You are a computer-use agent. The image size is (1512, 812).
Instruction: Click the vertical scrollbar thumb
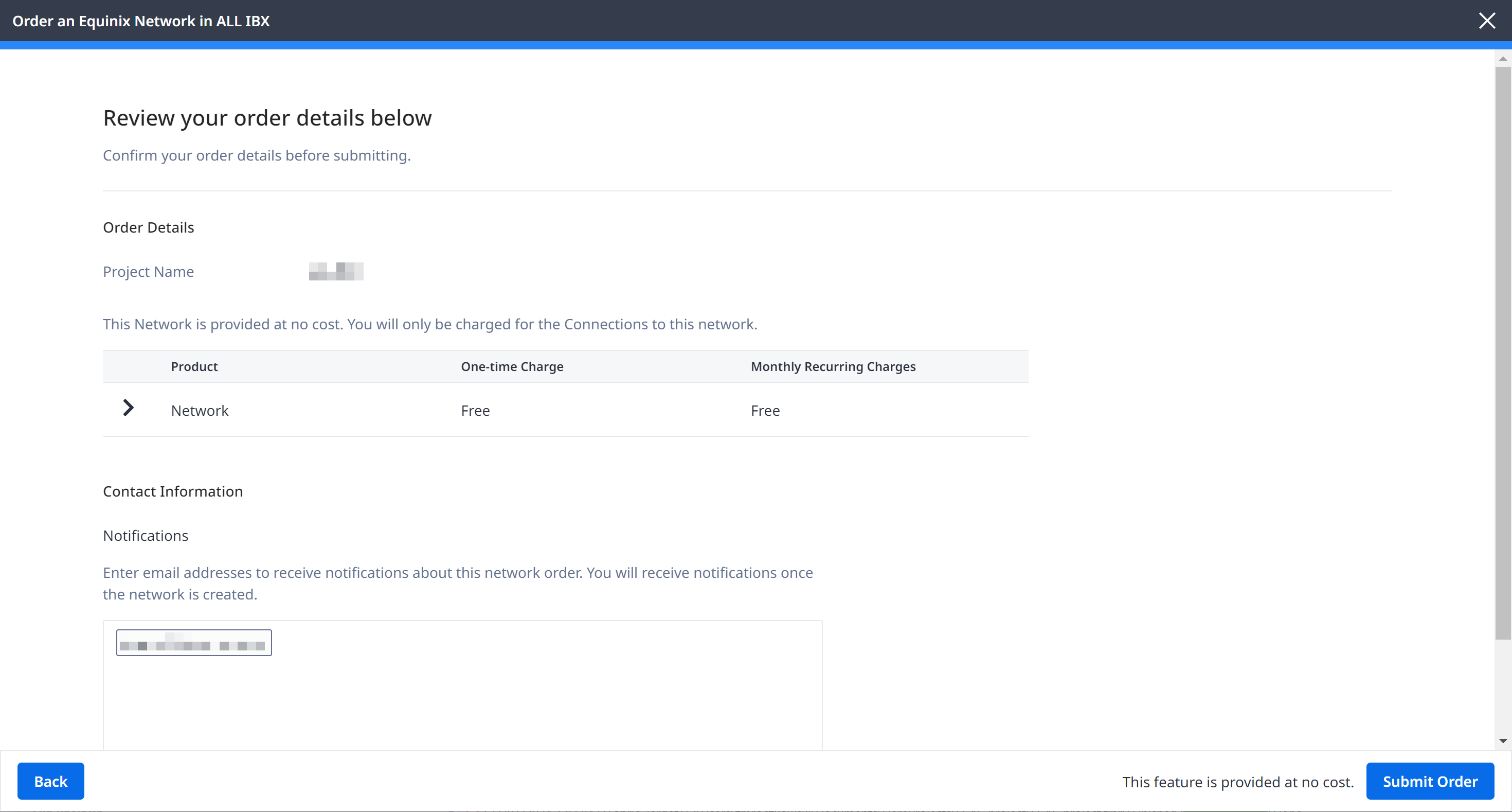(x=1503, y=352)
